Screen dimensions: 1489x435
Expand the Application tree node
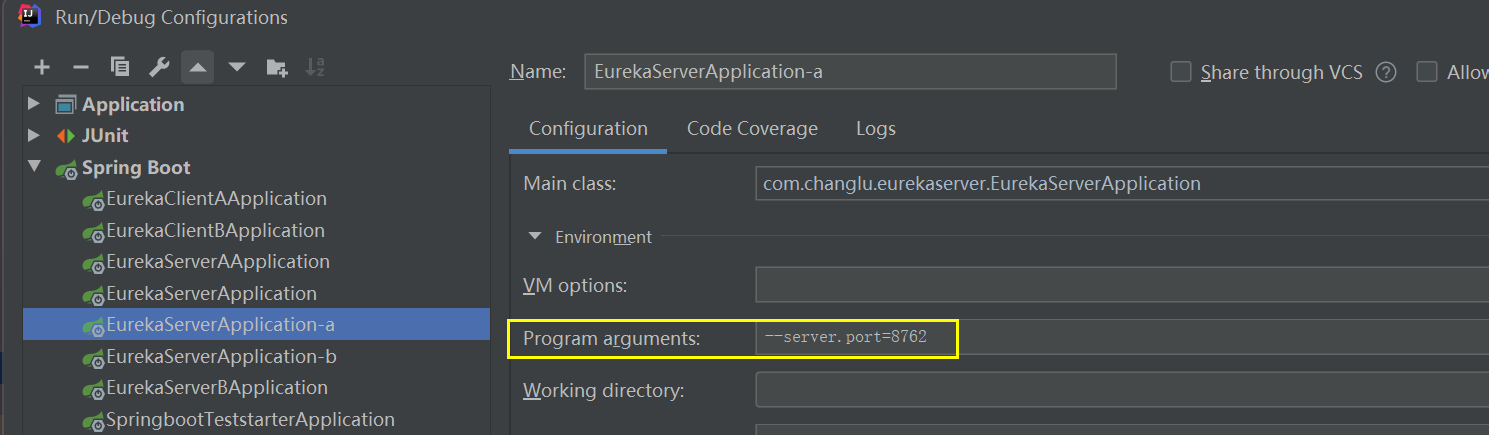click(x=34, y=104)
